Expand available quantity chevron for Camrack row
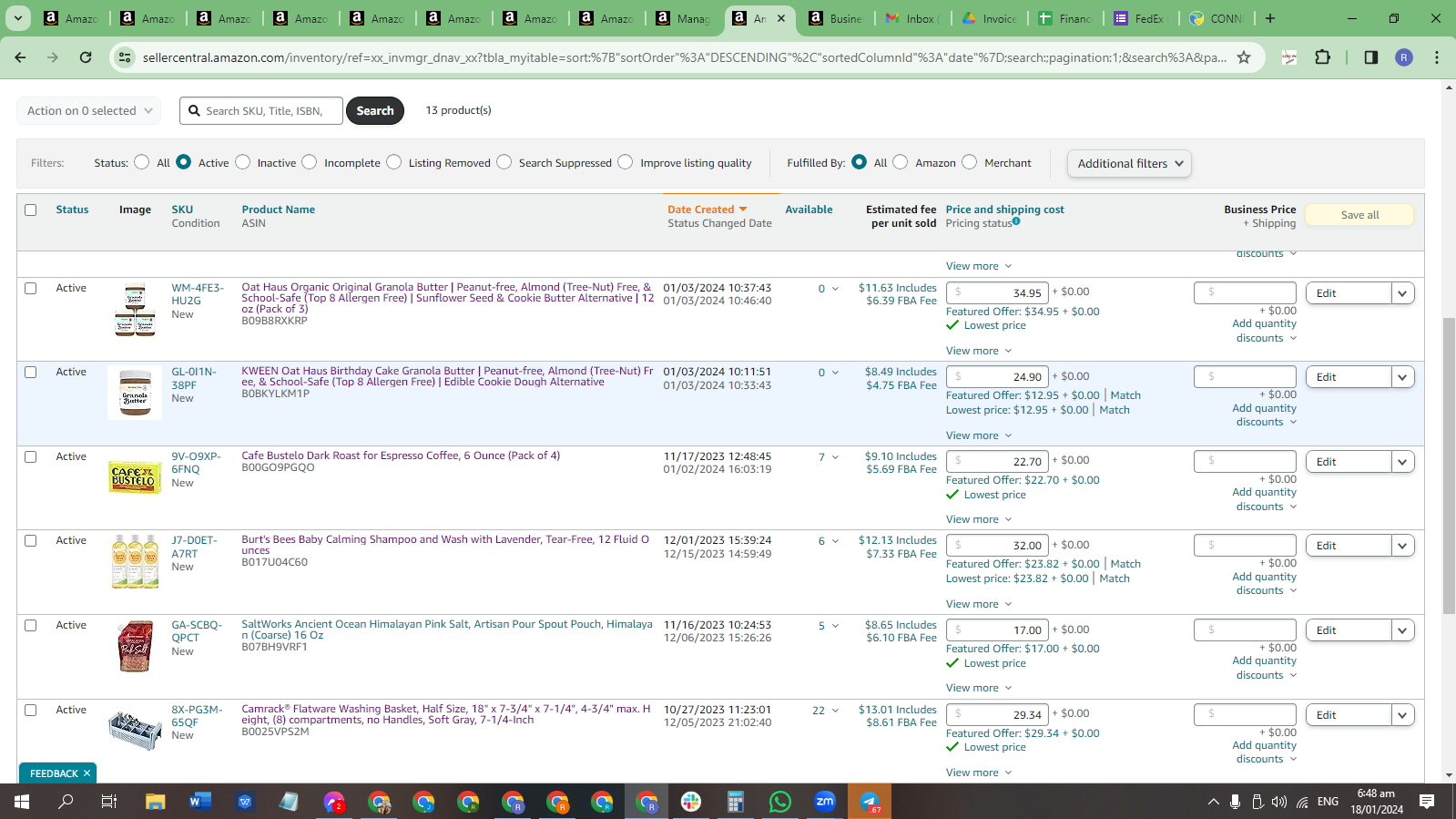Viewport: 1456px width, 819px height. coord(835,711)
